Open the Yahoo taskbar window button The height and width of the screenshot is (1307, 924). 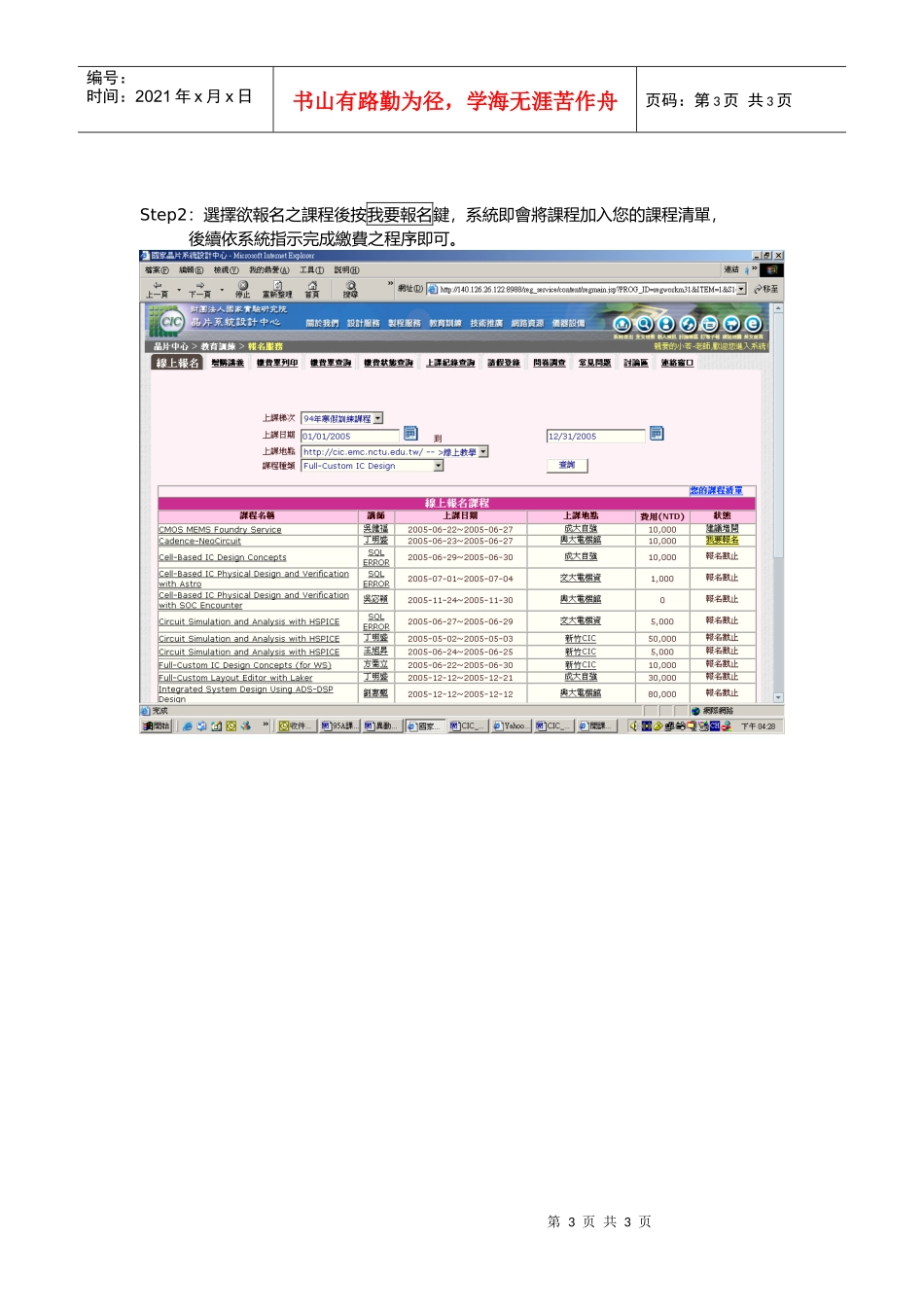[x=511, y=726]
